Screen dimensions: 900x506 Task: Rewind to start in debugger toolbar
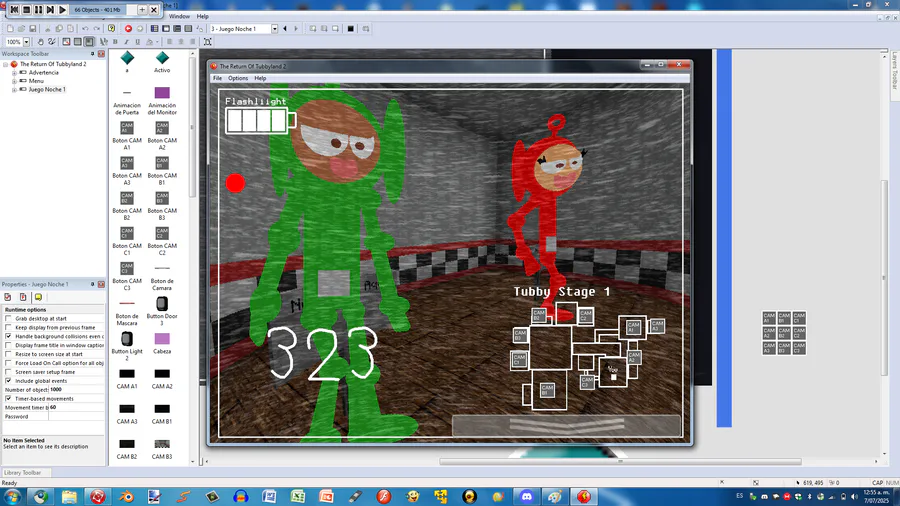[14, 10]
